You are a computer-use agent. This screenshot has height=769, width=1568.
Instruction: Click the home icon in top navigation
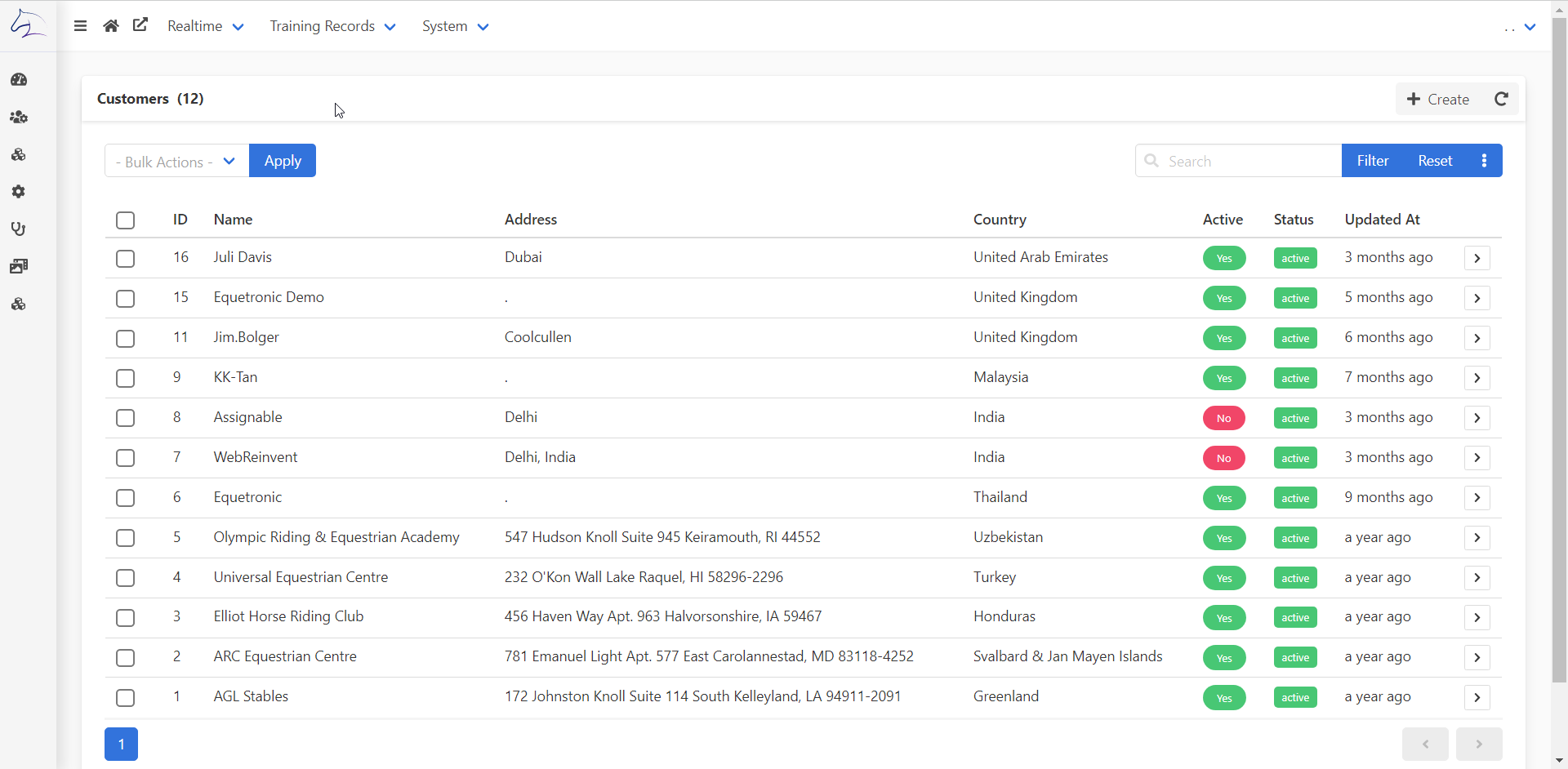(x=110, y=25)
